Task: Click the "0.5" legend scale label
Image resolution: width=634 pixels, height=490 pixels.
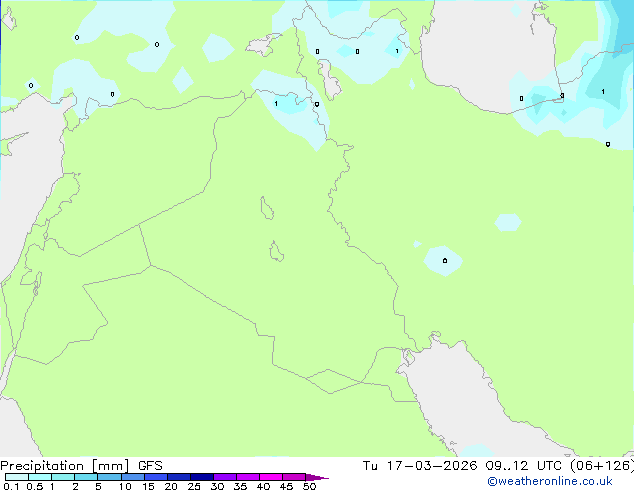Action: point(34,486)
